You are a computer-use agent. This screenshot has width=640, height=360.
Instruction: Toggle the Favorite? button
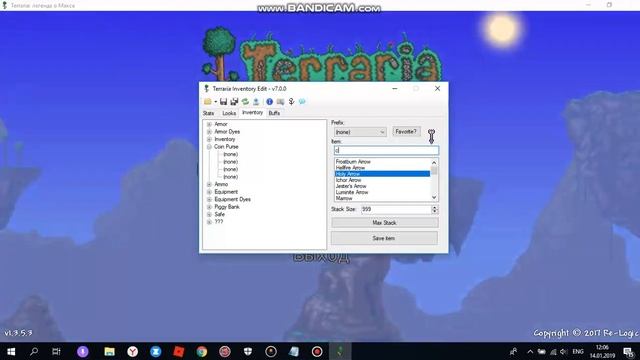[406, 131]
